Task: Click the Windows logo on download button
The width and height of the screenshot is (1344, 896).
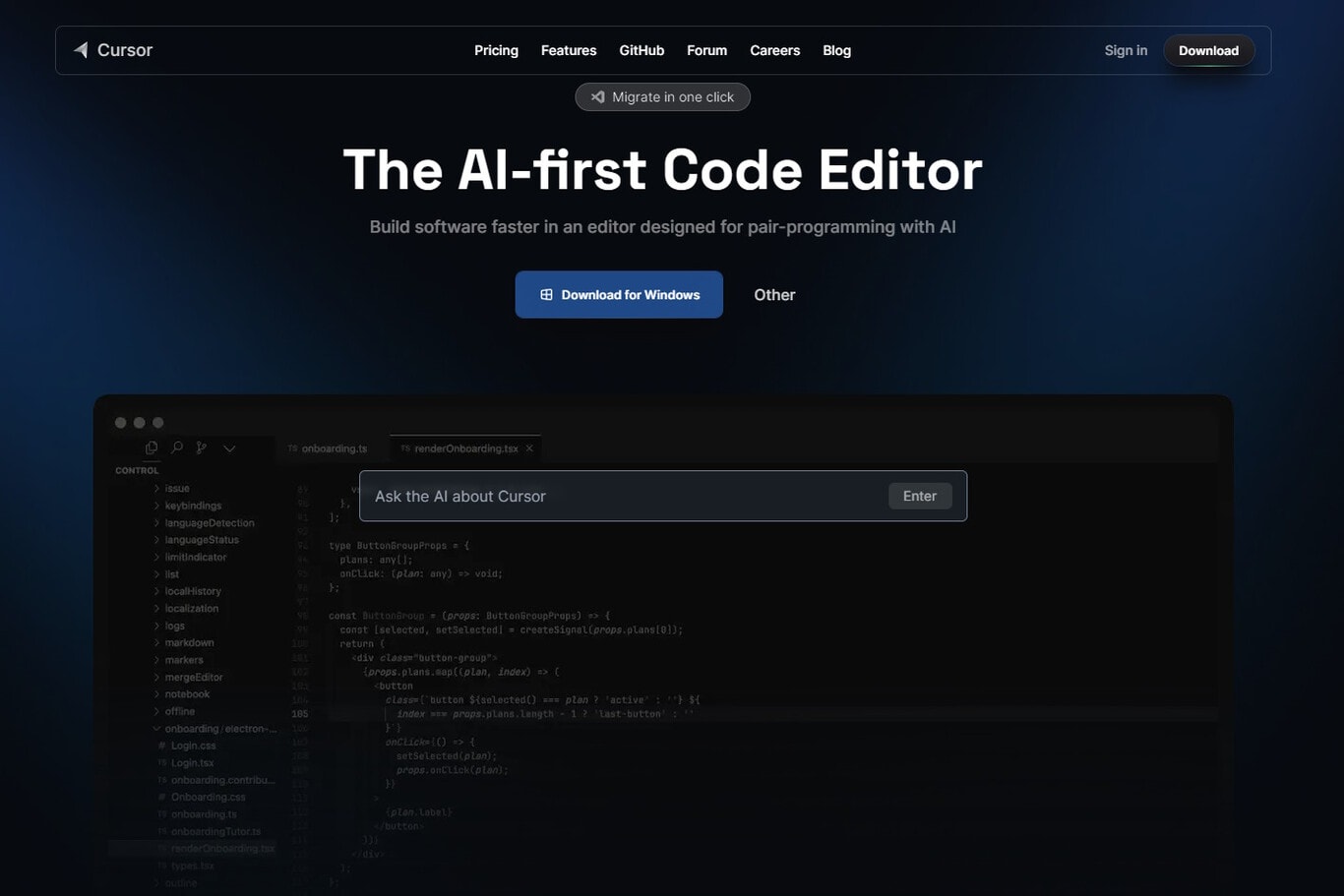Action: pos(546,295)
